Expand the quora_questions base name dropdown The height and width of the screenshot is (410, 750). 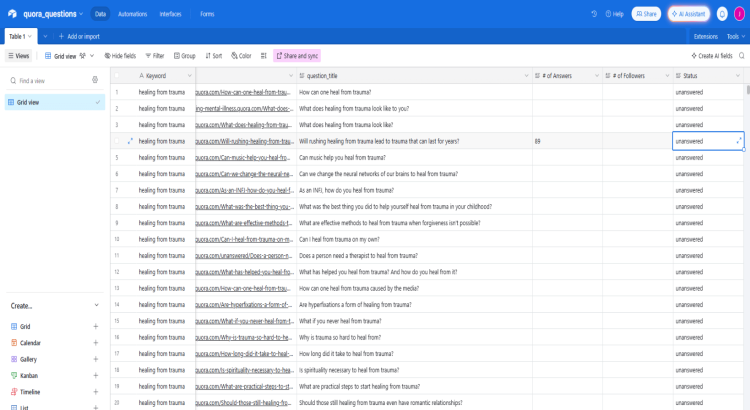pos(81,14)
